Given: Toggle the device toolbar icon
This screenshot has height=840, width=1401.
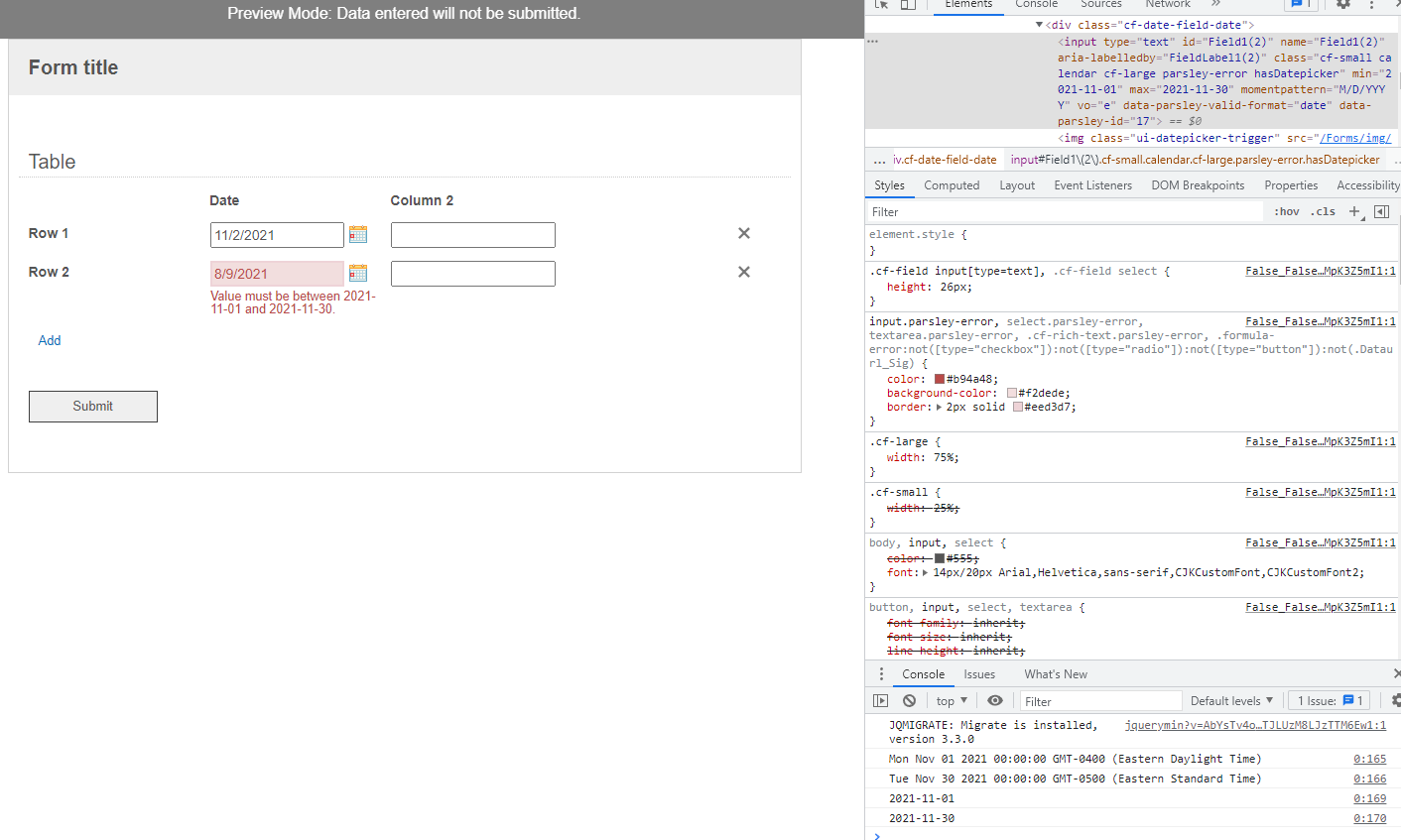Looking at the screenshot, I should [908, 4].
